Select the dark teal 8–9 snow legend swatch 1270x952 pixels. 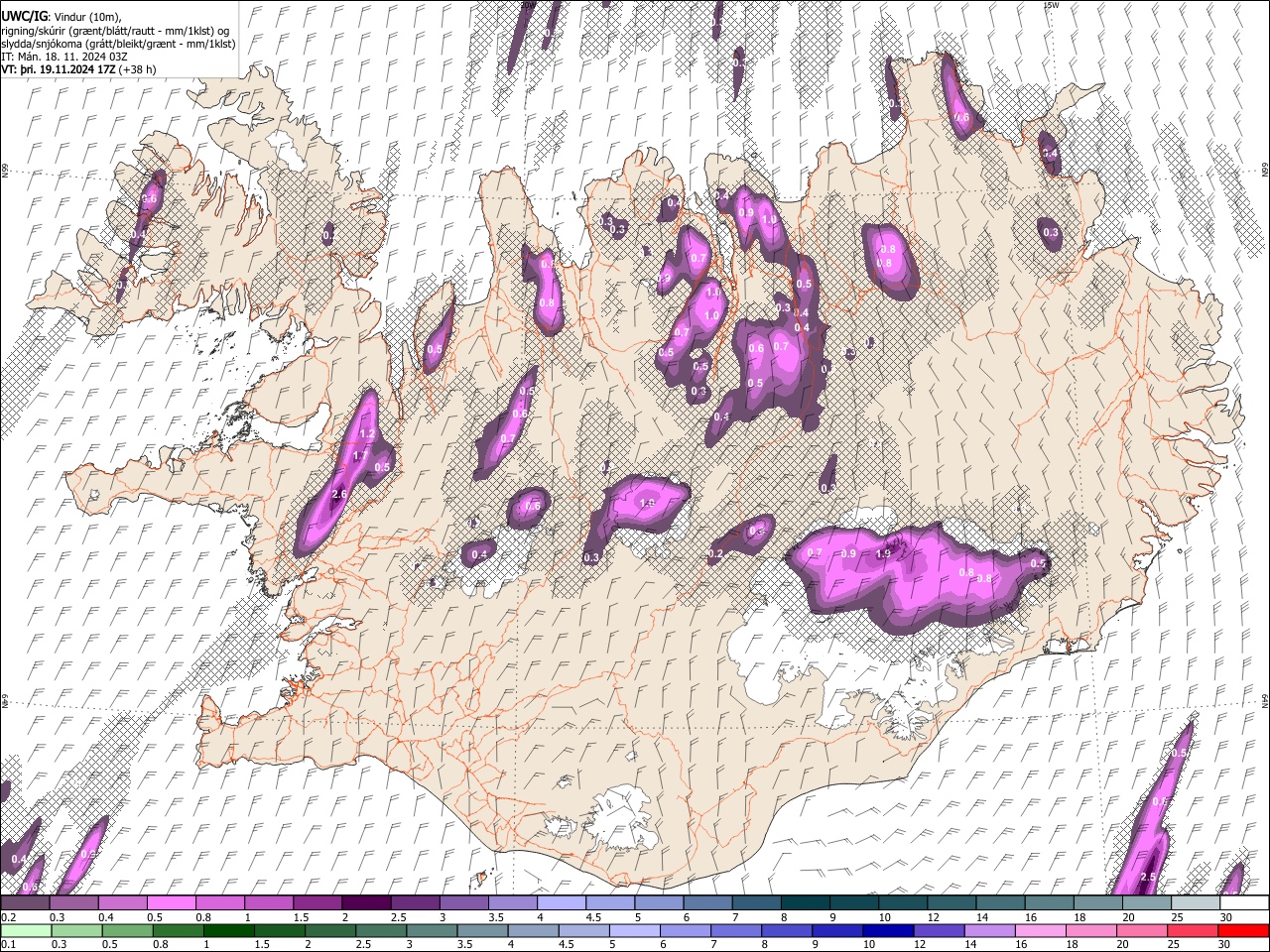click(805, 903)
